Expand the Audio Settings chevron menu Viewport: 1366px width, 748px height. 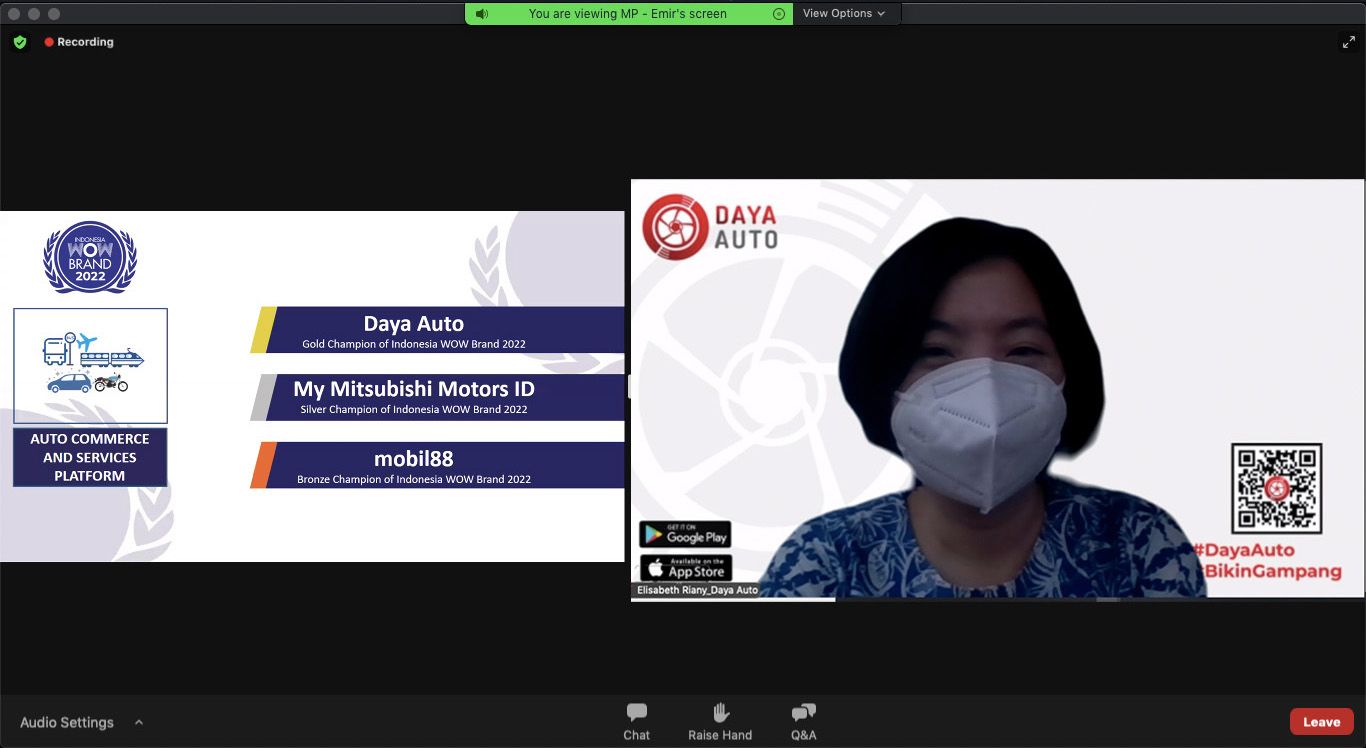(x=139, y=722)
